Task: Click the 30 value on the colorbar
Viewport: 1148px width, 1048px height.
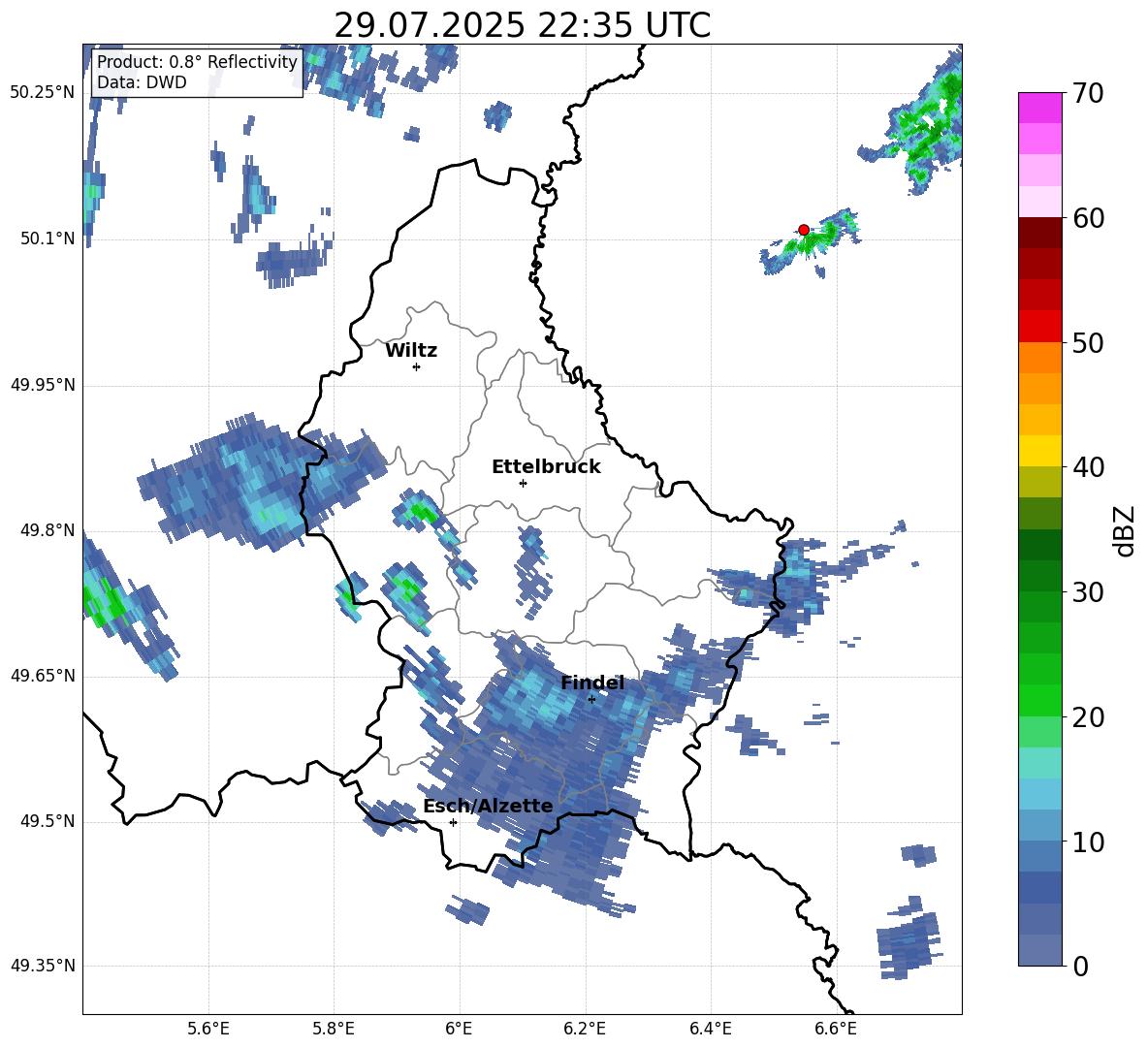Action: [x=1087, y=592]
